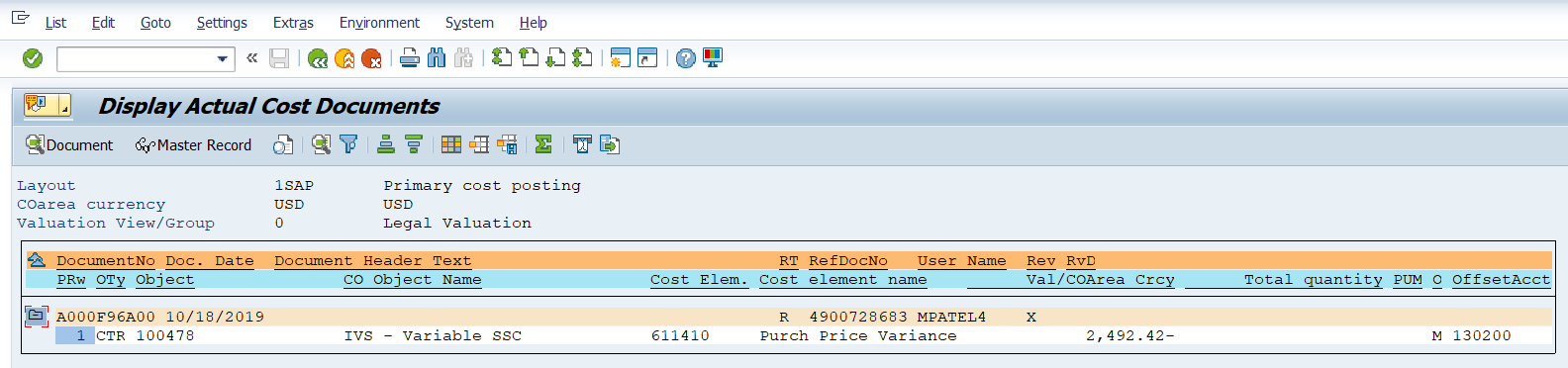Customize local layout monitor icon
The image size is (1568, 368).
point(713,58)
